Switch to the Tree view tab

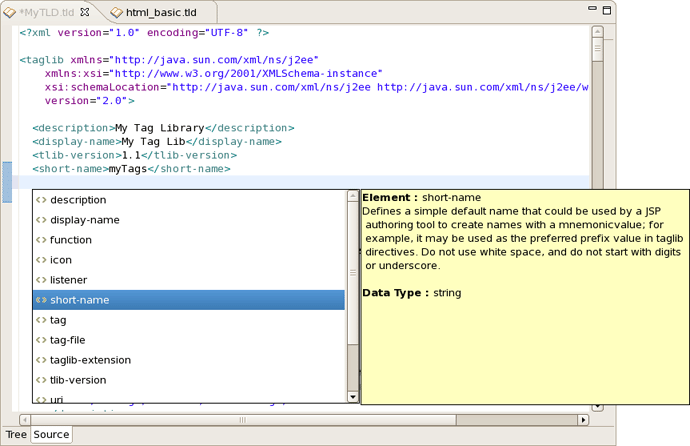point(16,435)
